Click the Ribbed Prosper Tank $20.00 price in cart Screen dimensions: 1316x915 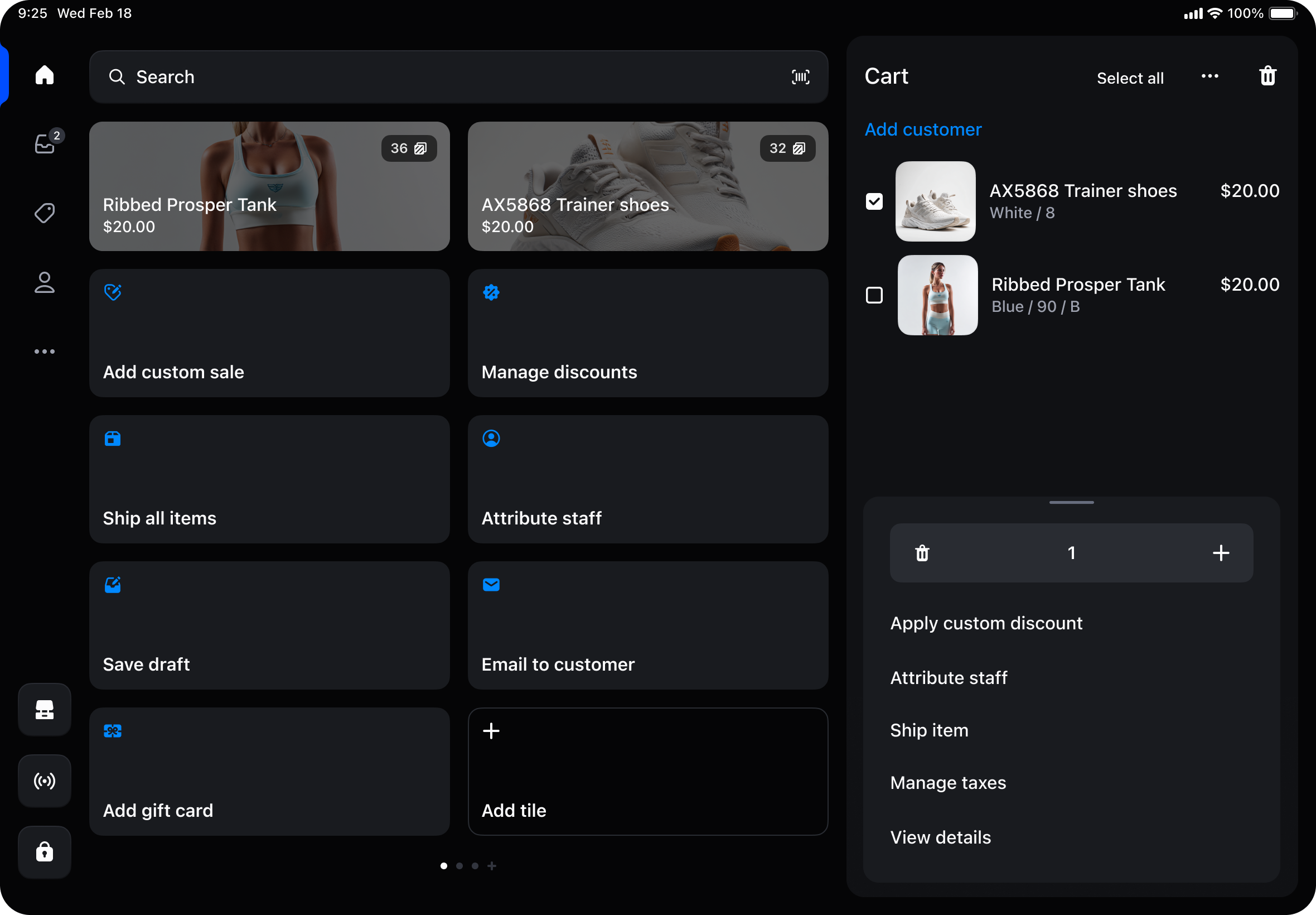point(1250,285)
